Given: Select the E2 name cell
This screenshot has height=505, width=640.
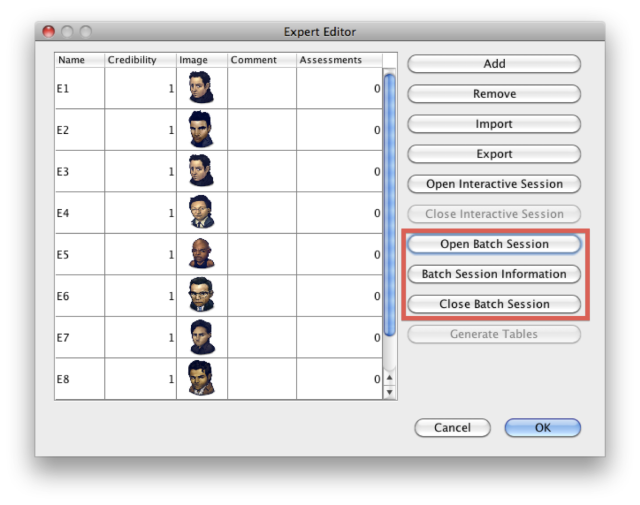Looking at the screenshot, I should click(x=80, y=130).
